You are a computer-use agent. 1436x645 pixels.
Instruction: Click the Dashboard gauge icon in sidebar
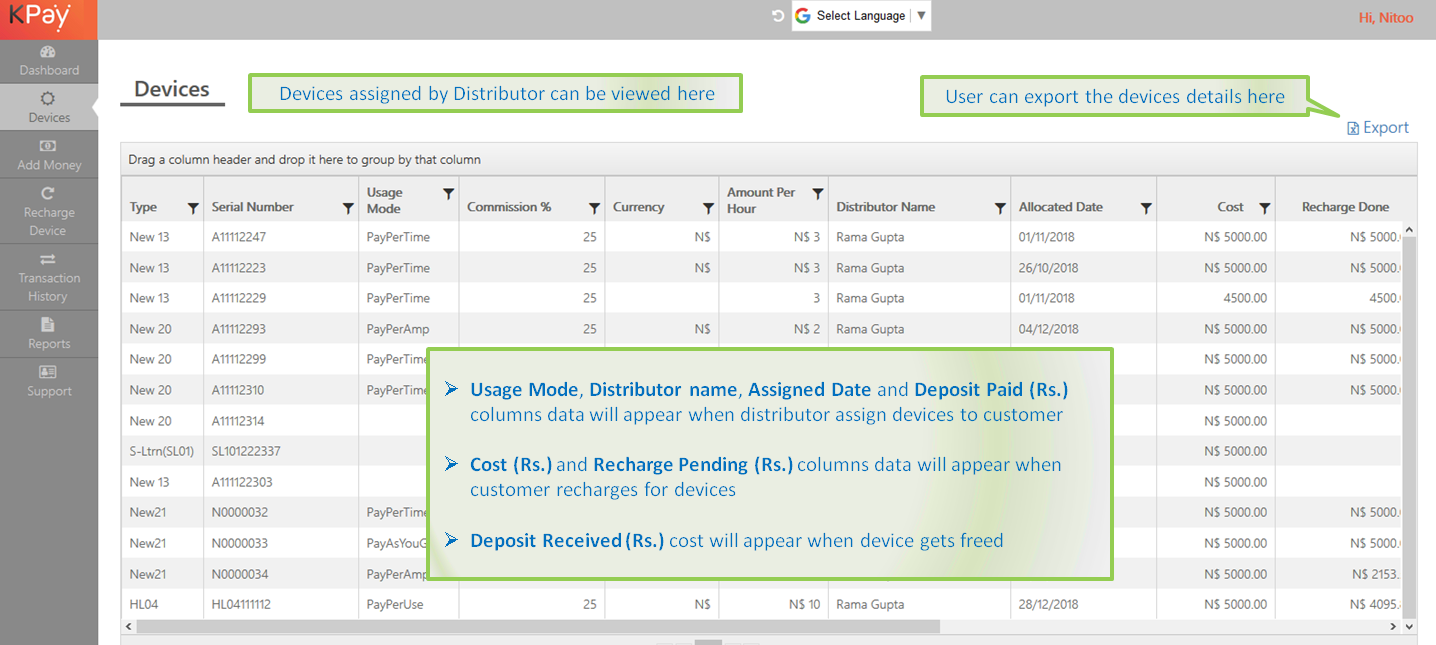click(x=48, y=52)
